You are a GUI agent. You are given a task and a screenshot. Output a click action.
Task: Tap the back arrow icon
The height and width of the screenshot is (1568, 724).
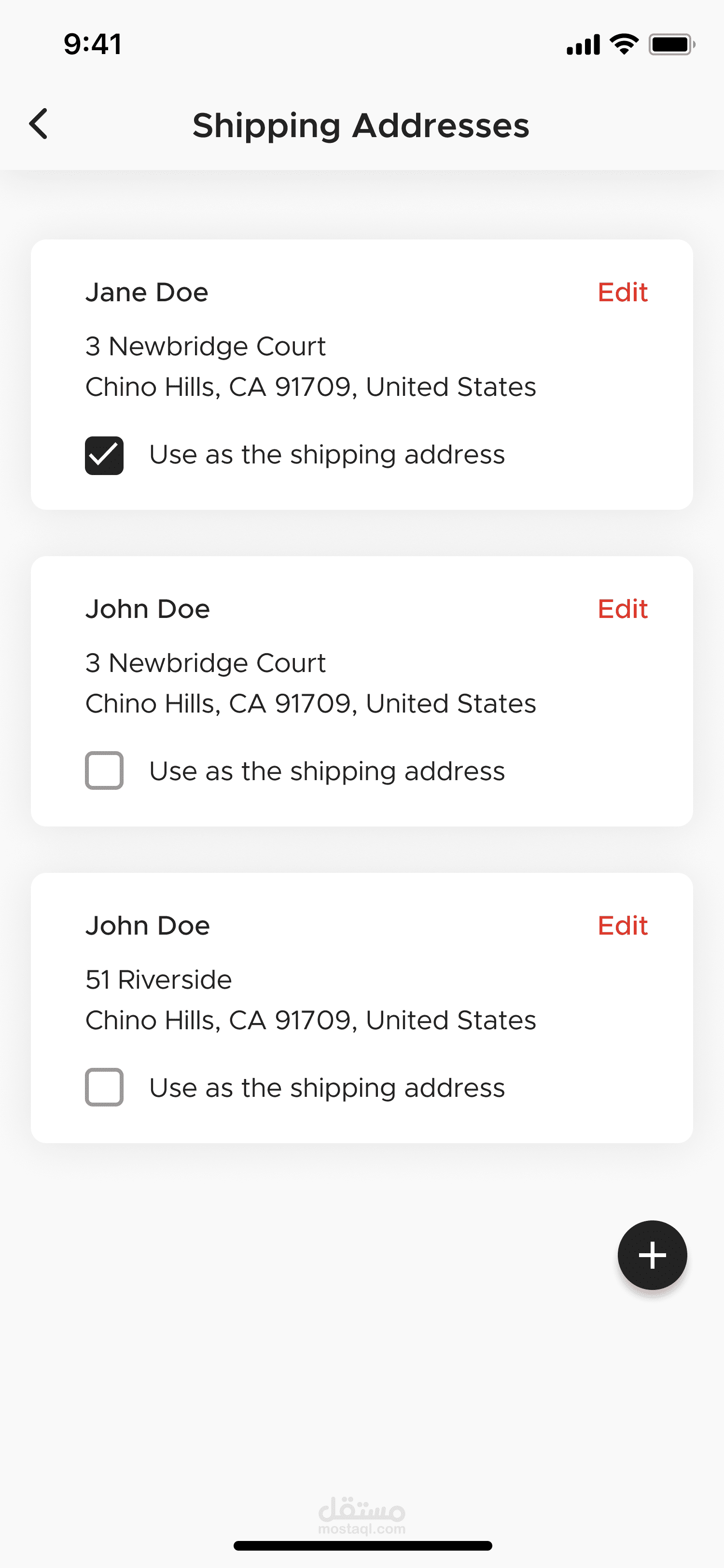tap(39, 124)
